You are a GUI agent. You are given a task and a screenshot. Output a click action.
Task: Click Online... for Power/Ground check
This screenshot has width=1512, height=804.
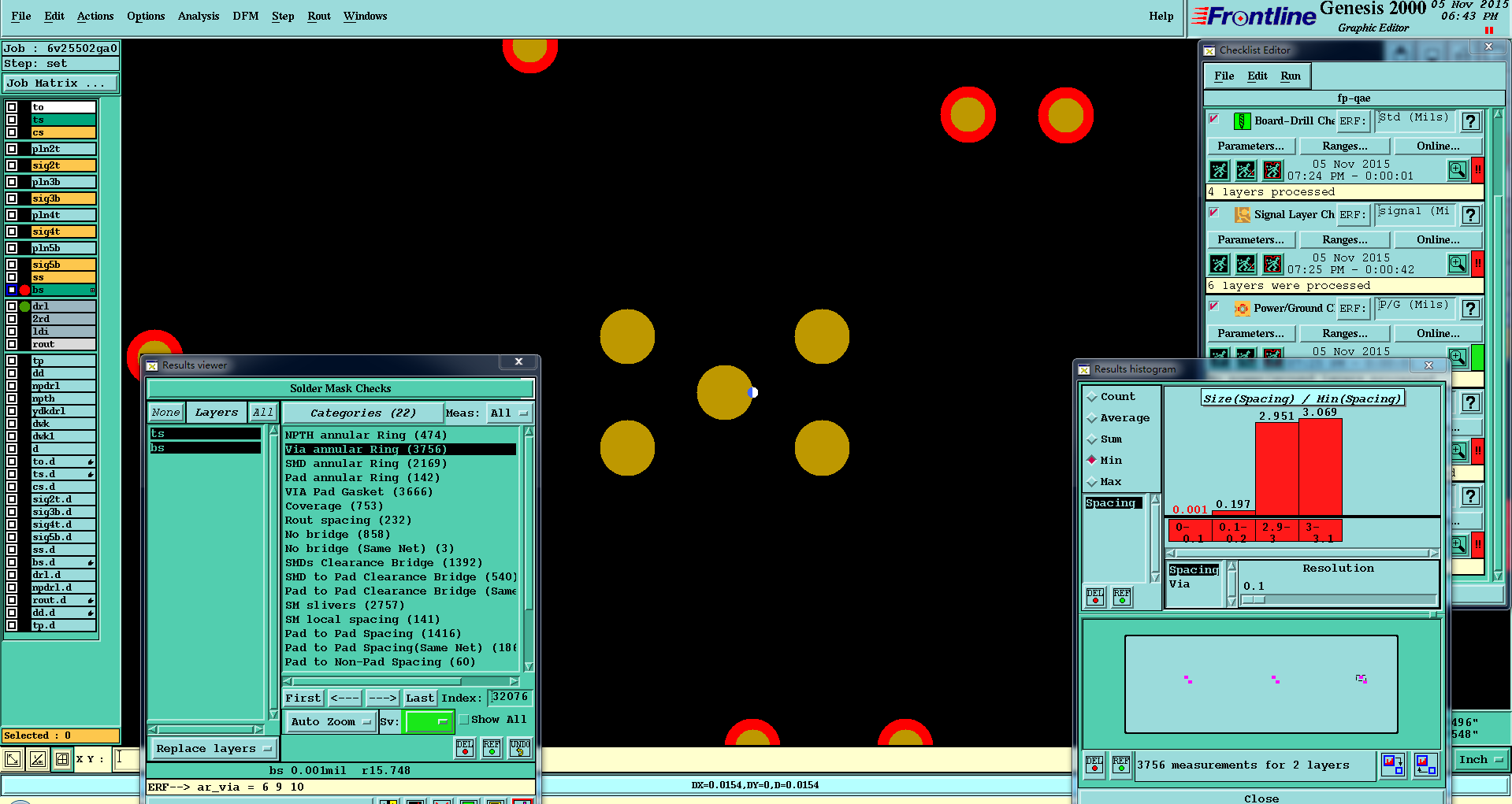point(1438,333)
